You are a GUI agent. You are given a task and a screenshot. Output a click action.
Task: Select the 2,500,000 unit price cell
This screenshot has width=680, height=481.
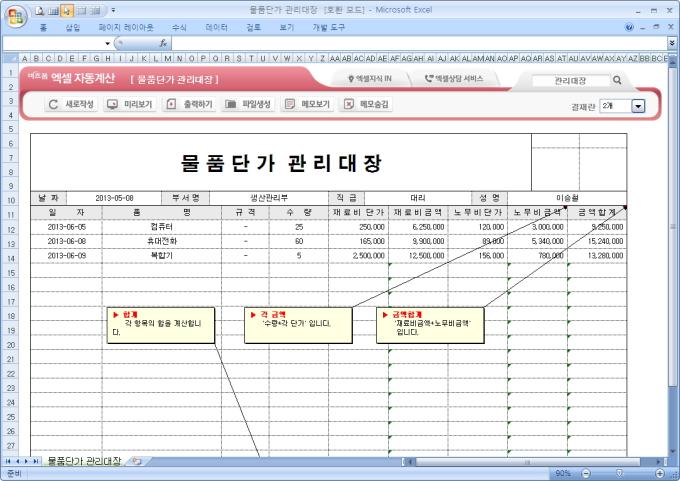tap(359, 255)
